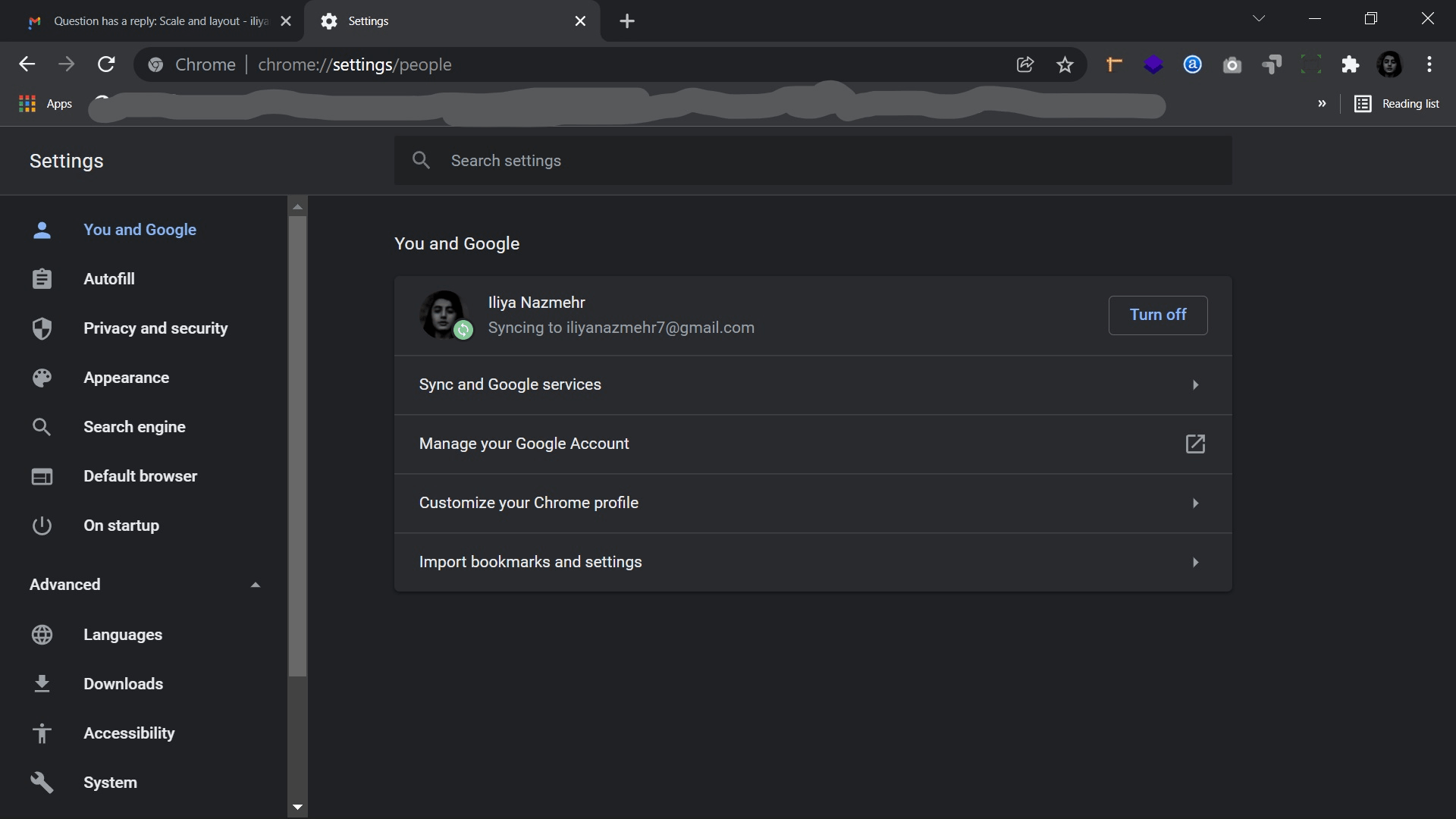This screenshot has width=1456, height=819.
Task: Open Import bookmarks and settings
Action: point(813,563)
